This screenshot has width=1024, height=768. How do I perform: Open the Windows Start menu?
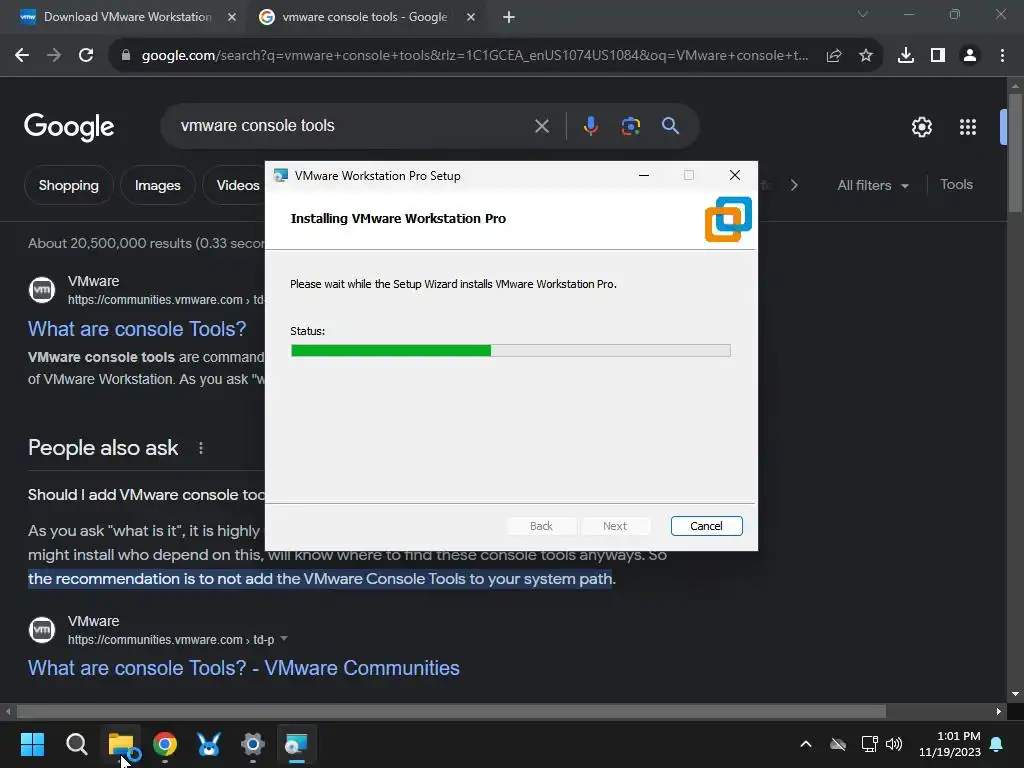point(32,744)
